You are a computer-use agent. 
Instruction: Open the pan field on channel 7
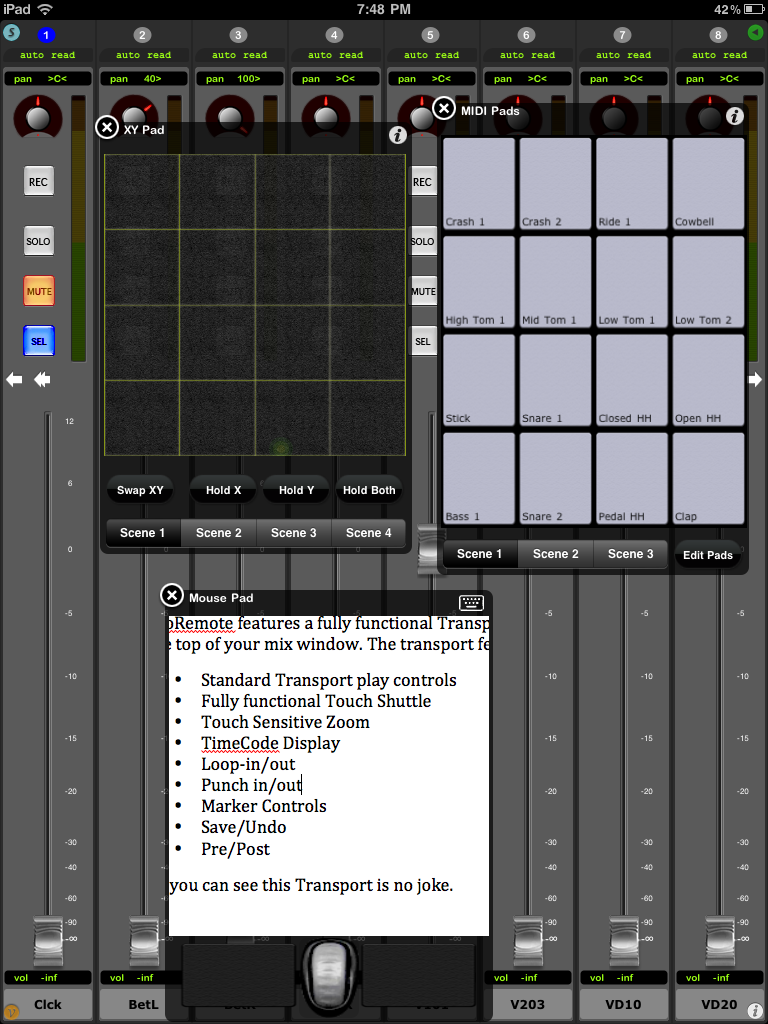[x=623, y=78]
